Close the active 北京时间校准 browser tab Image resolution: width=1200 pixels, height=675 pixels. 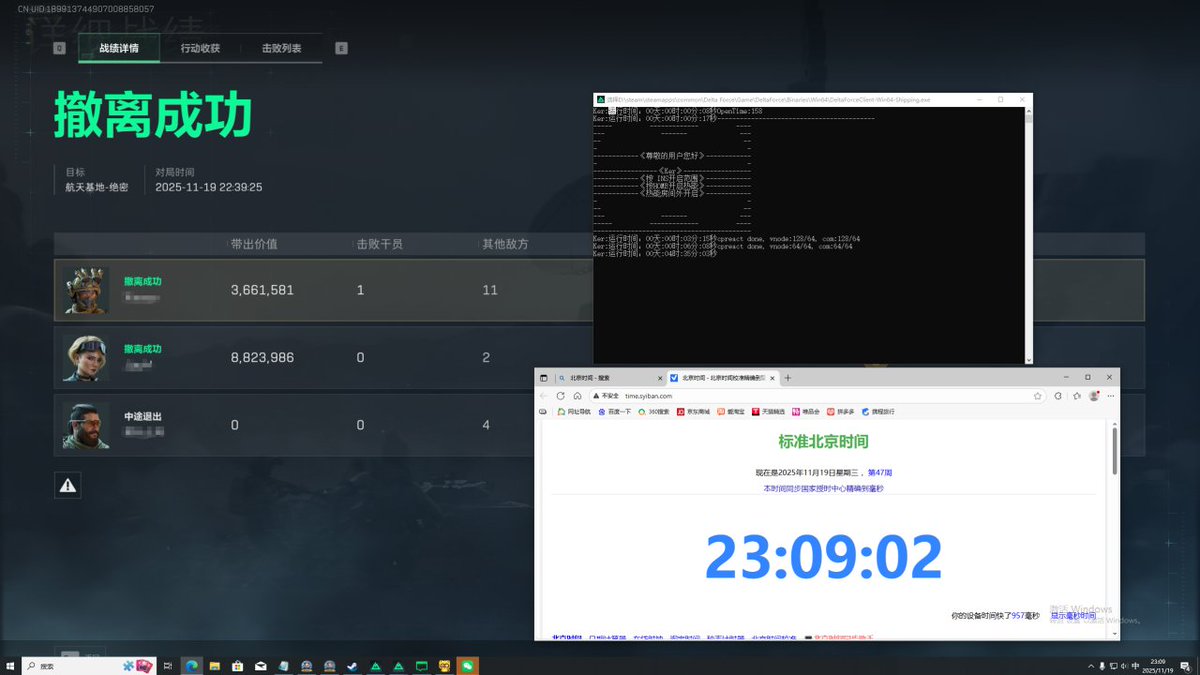coord(772,378)
